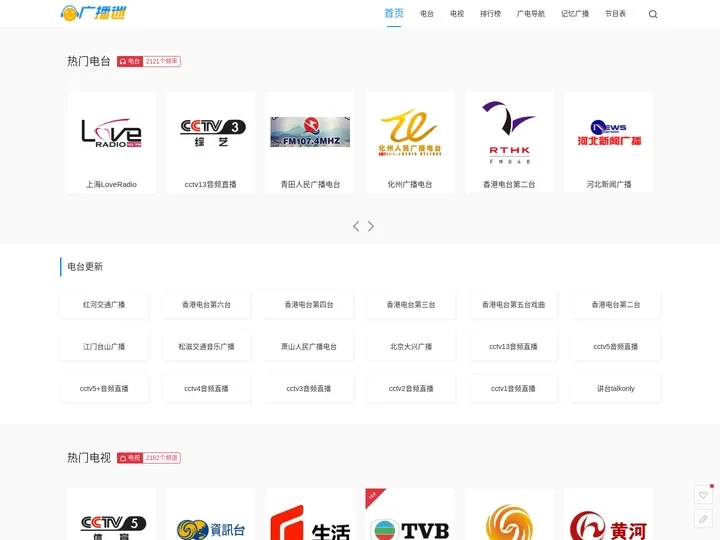Screen dimensions: 720x540
Task: Open 松滋交通音乐广播 link
Action: coord(207,347)
